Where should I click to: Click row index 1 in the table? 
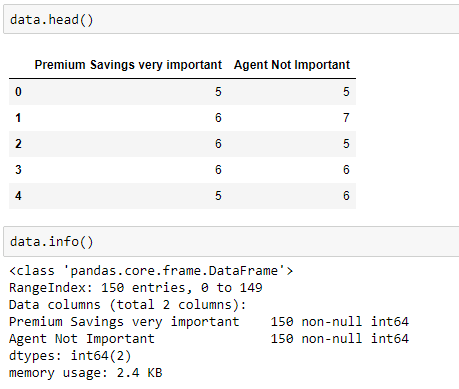coord(18,118)
